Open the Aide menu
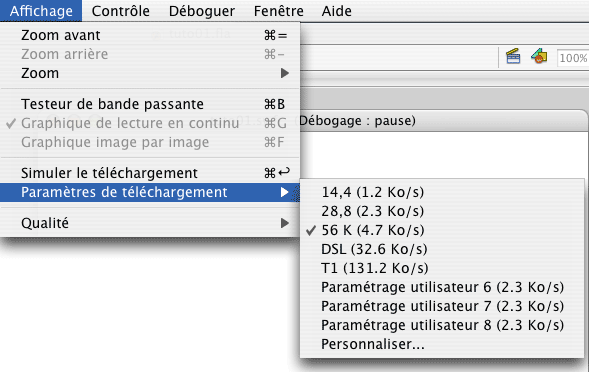The height and width of the screenshot is (372, 589). point(337,11)
